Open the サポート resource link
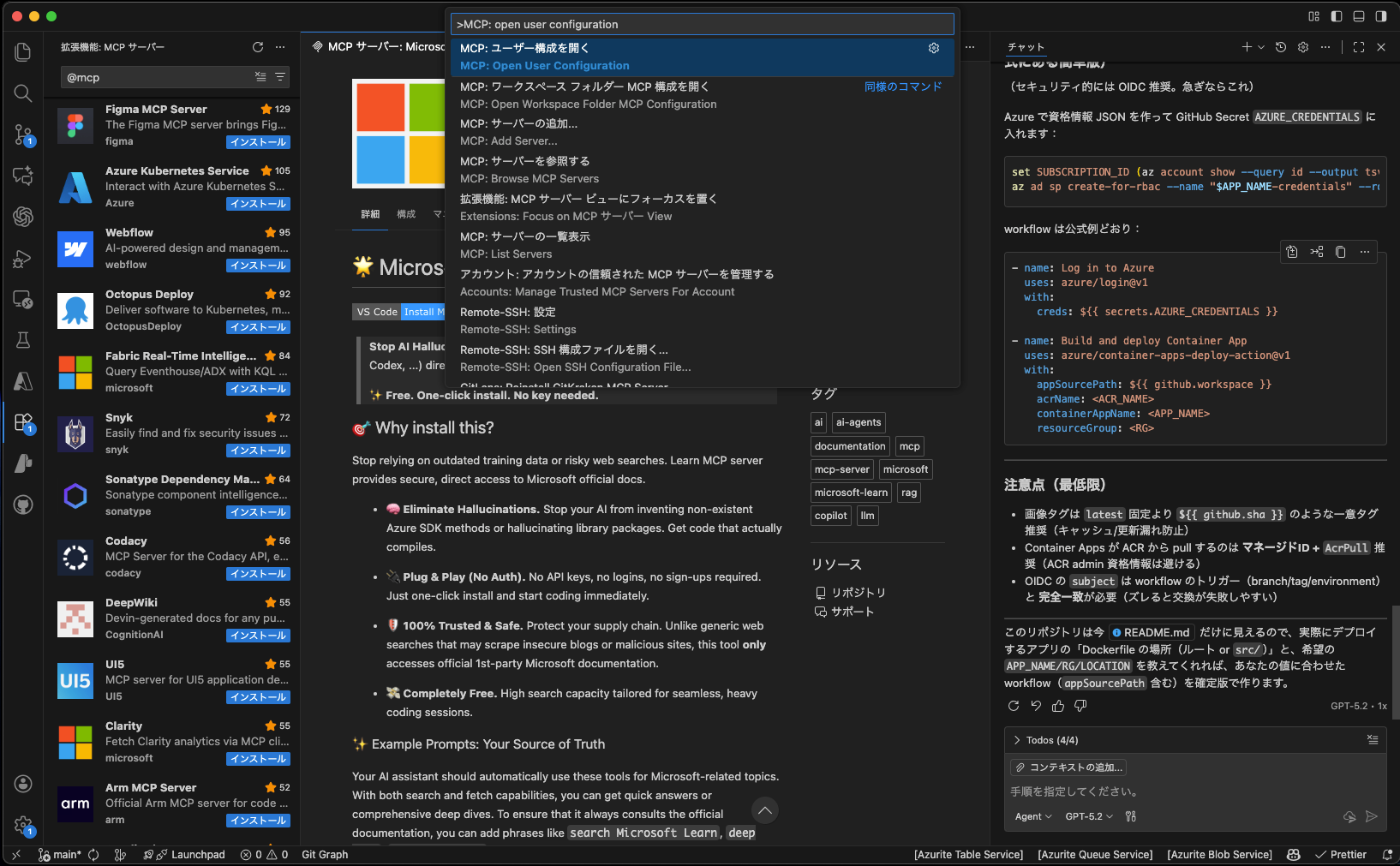The image size is (1400, 866). click(x=844, y=611)
